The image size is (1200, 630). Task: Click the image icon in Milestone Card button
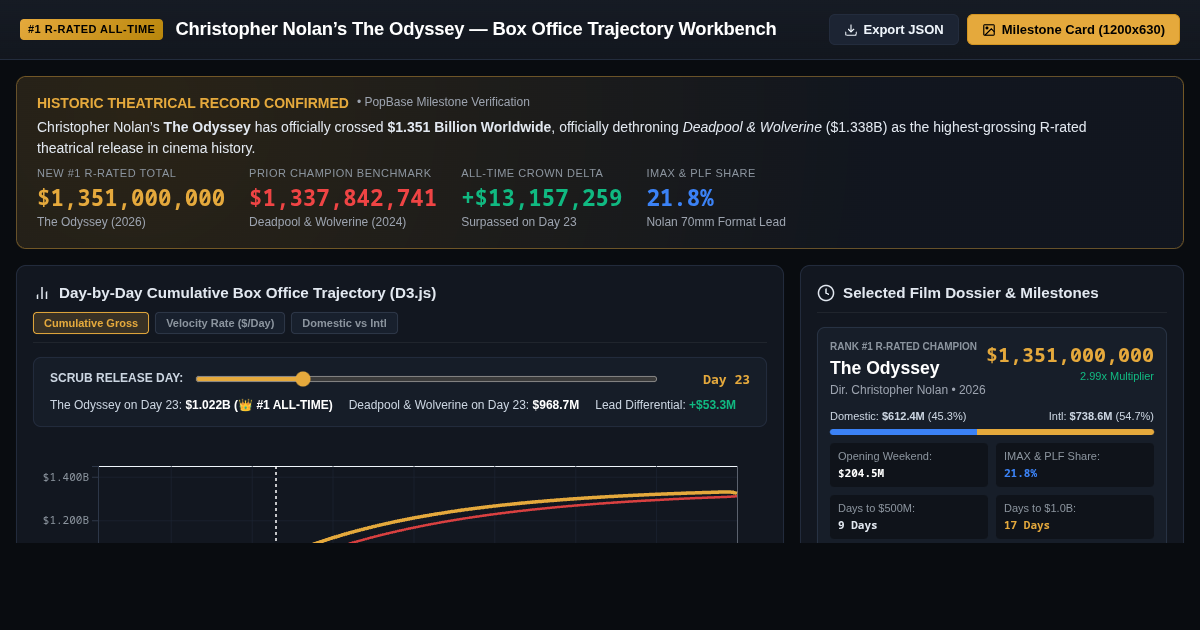989,30
